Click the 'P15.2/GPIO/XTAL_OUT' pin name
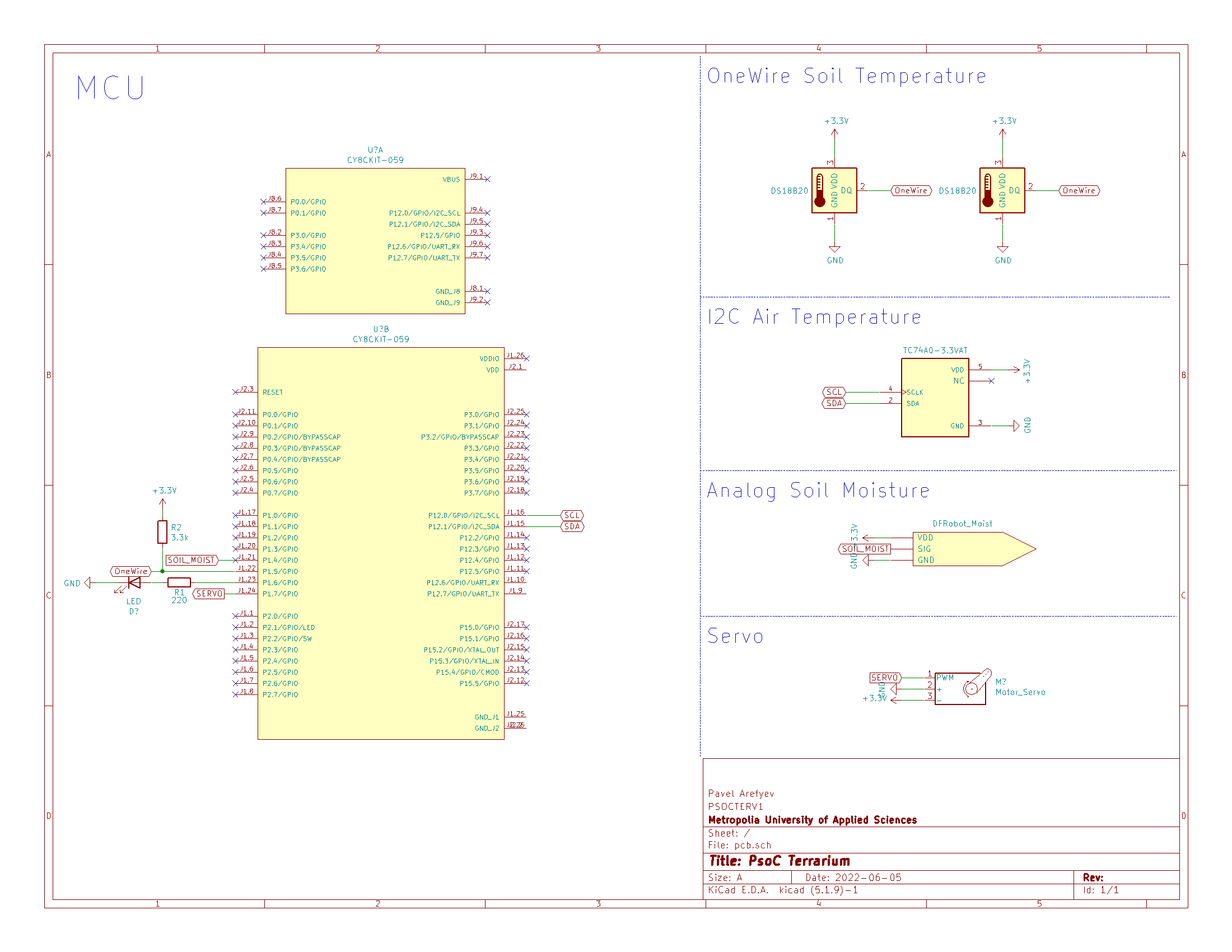Image resolution: width=1232 pixels, height=952 pixels. click(x=461, y=650)
